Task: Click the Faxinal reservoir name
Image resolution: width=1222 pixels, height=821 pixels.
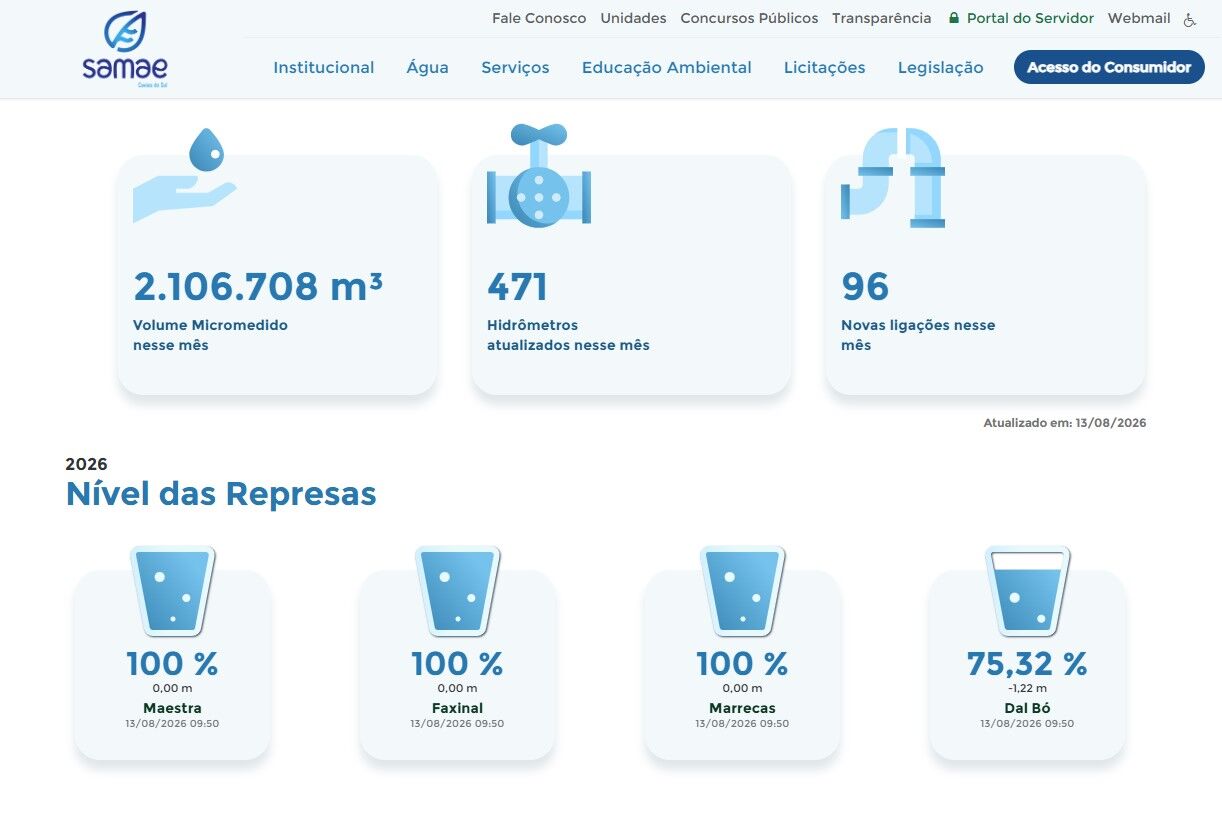Action: 457,708
